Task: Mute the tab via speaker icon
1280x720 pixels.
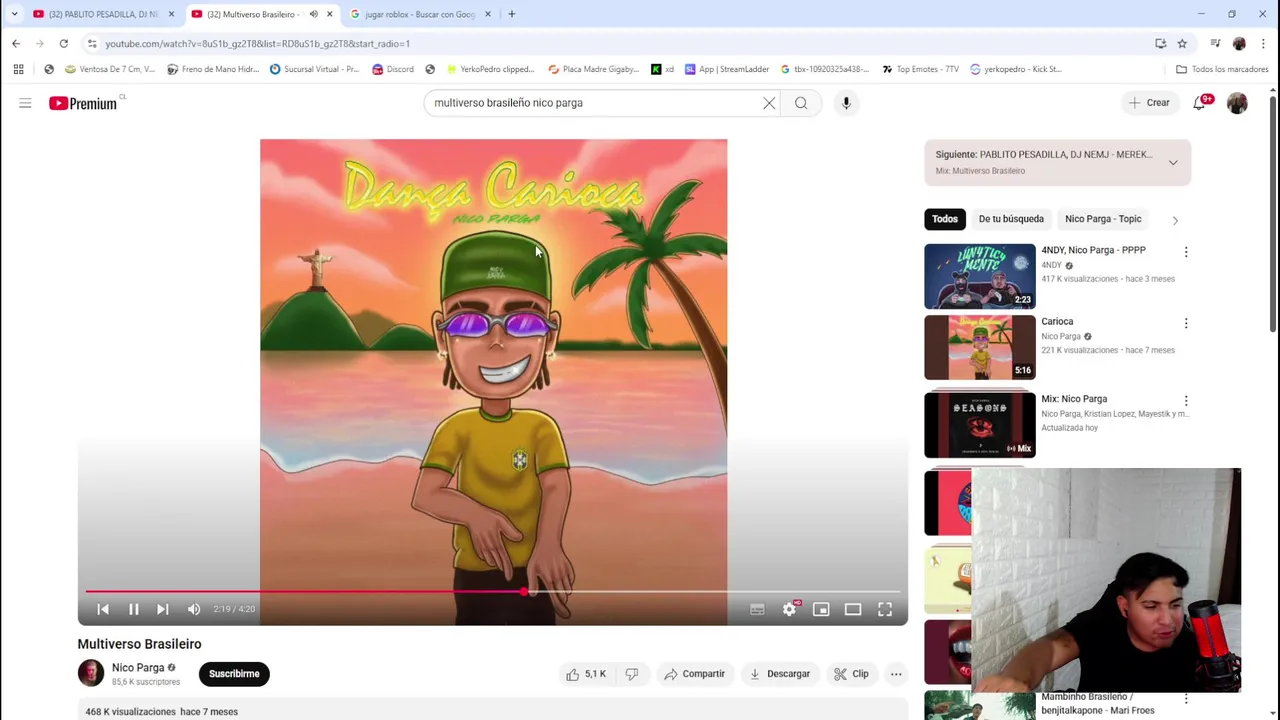Action: 313,14
